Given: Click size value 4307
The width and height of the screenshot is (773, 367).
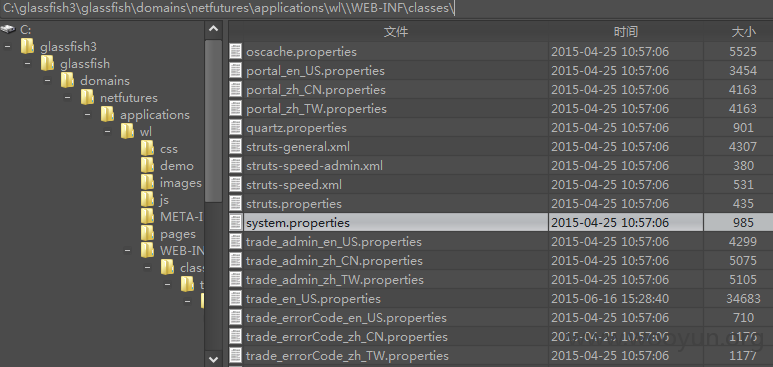Looking at the screenshot, I should [x=743, y=147].
